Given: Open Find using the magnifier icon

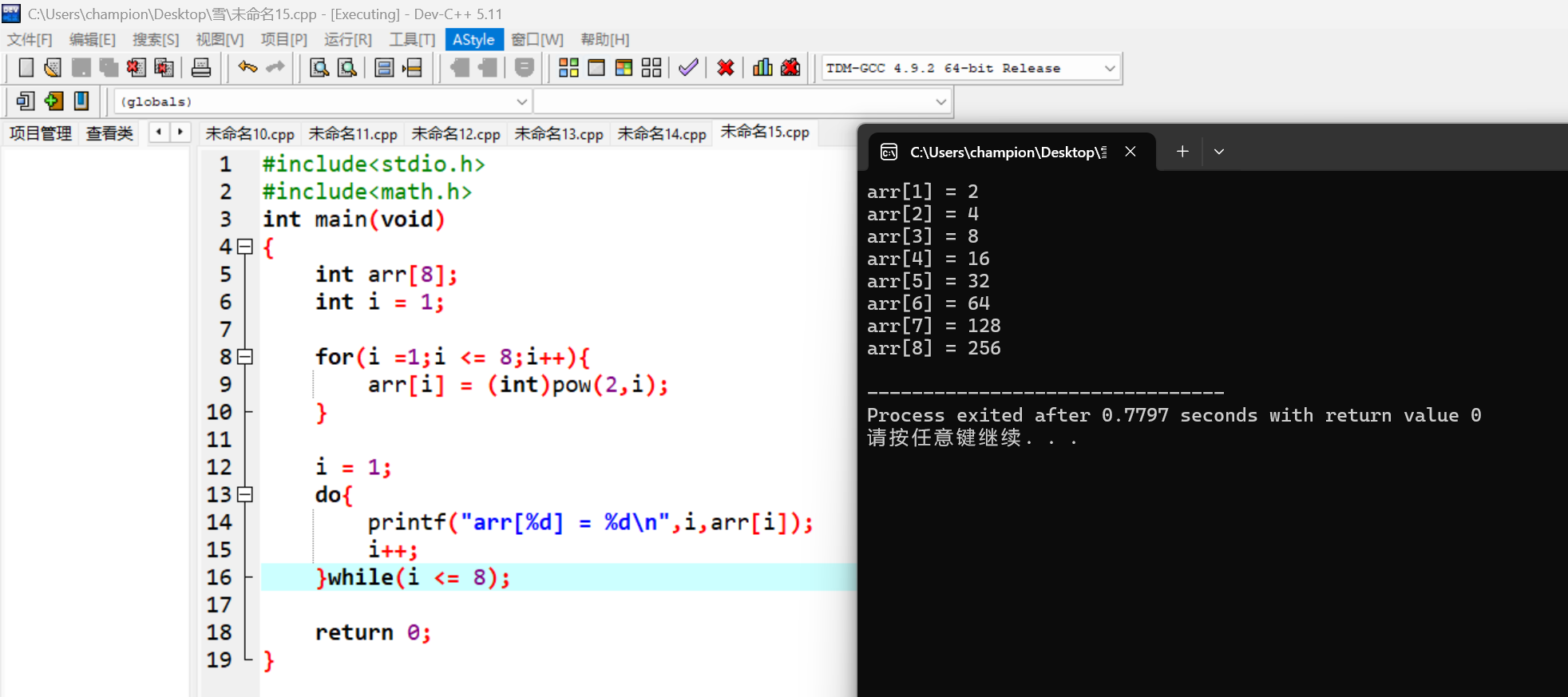Looking at the screenshot, I should point(319,68).
